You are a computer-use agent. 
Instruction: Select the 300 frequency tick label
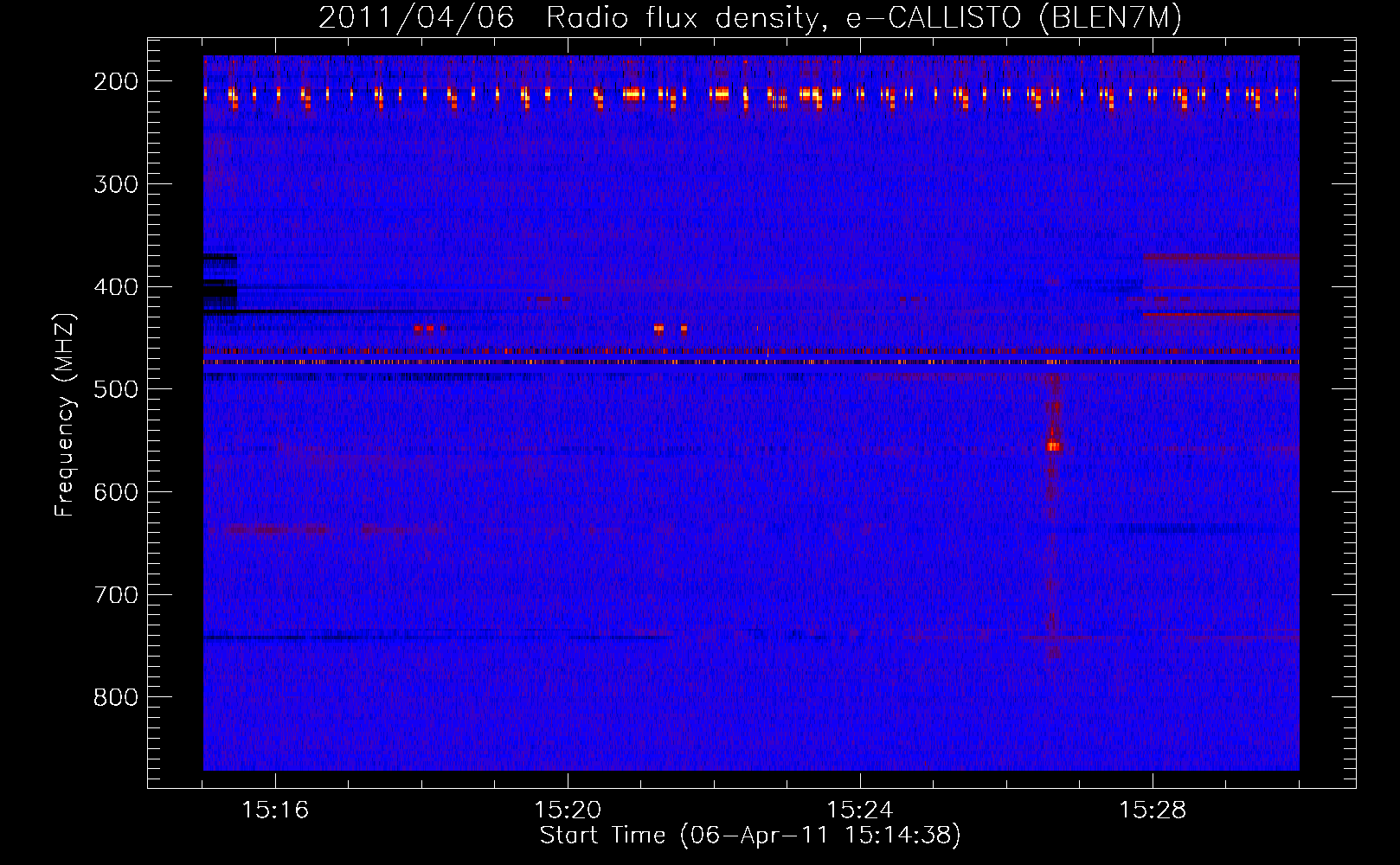(x=115, y=184)
